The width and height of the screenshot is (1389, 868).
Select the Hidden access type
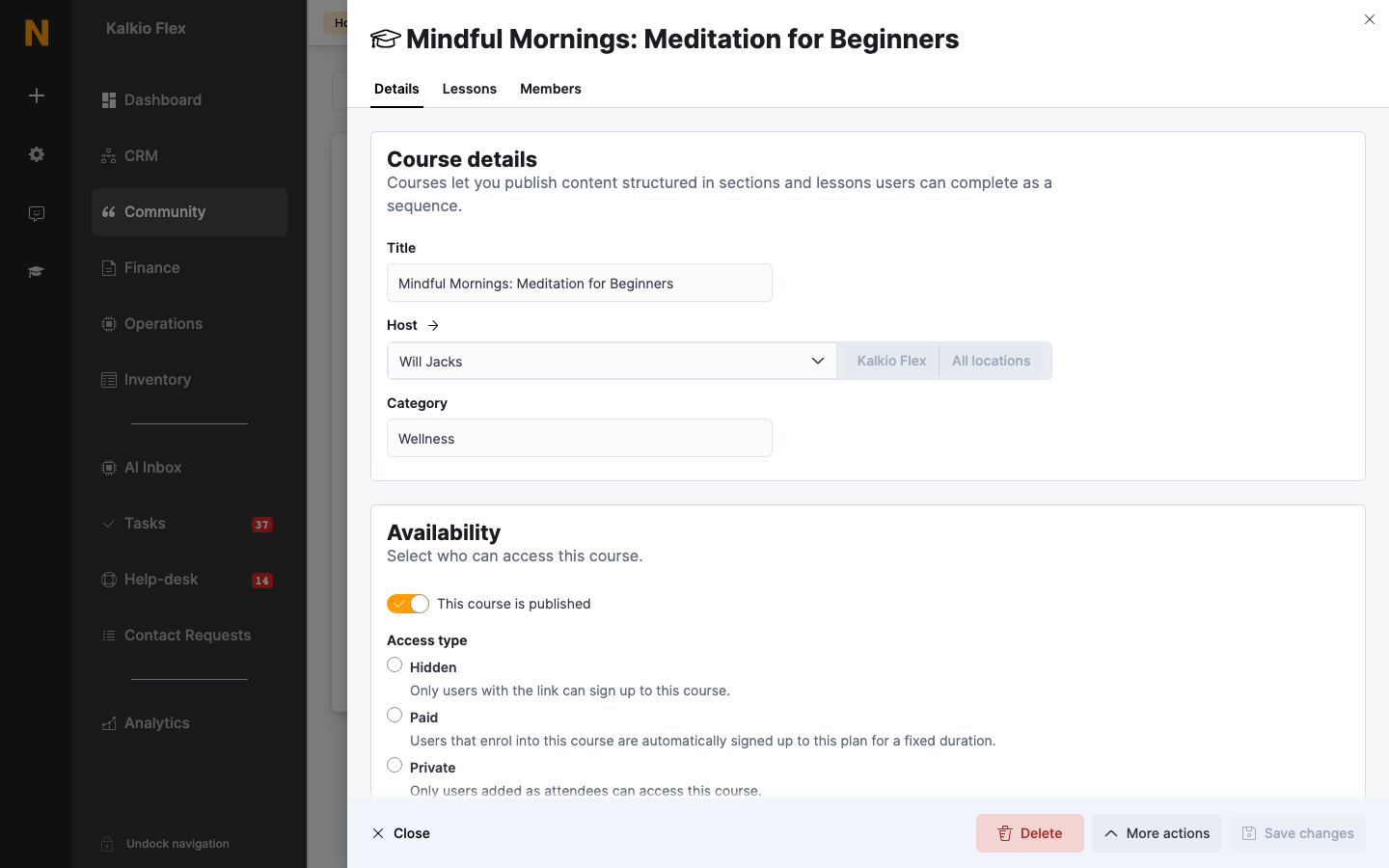[395, 665]
